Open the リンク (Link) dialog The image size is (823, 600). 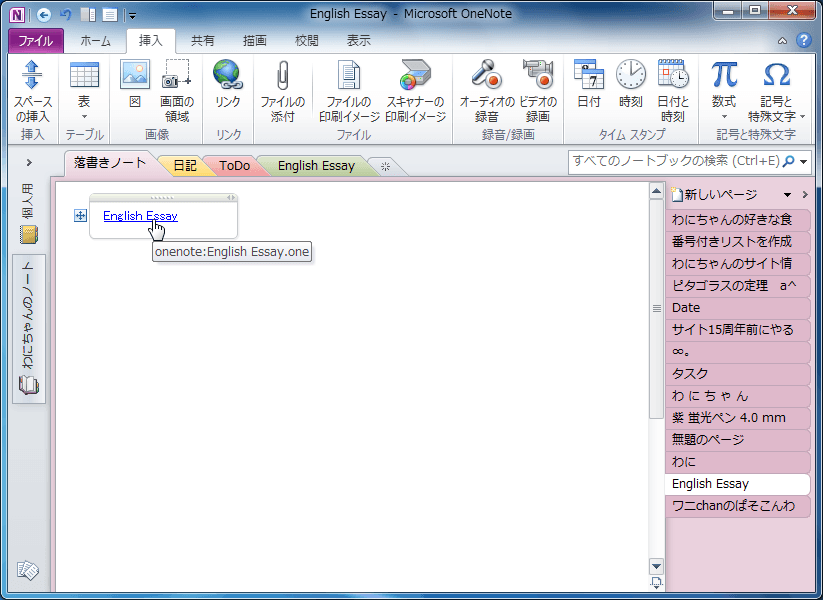[228, 84]
